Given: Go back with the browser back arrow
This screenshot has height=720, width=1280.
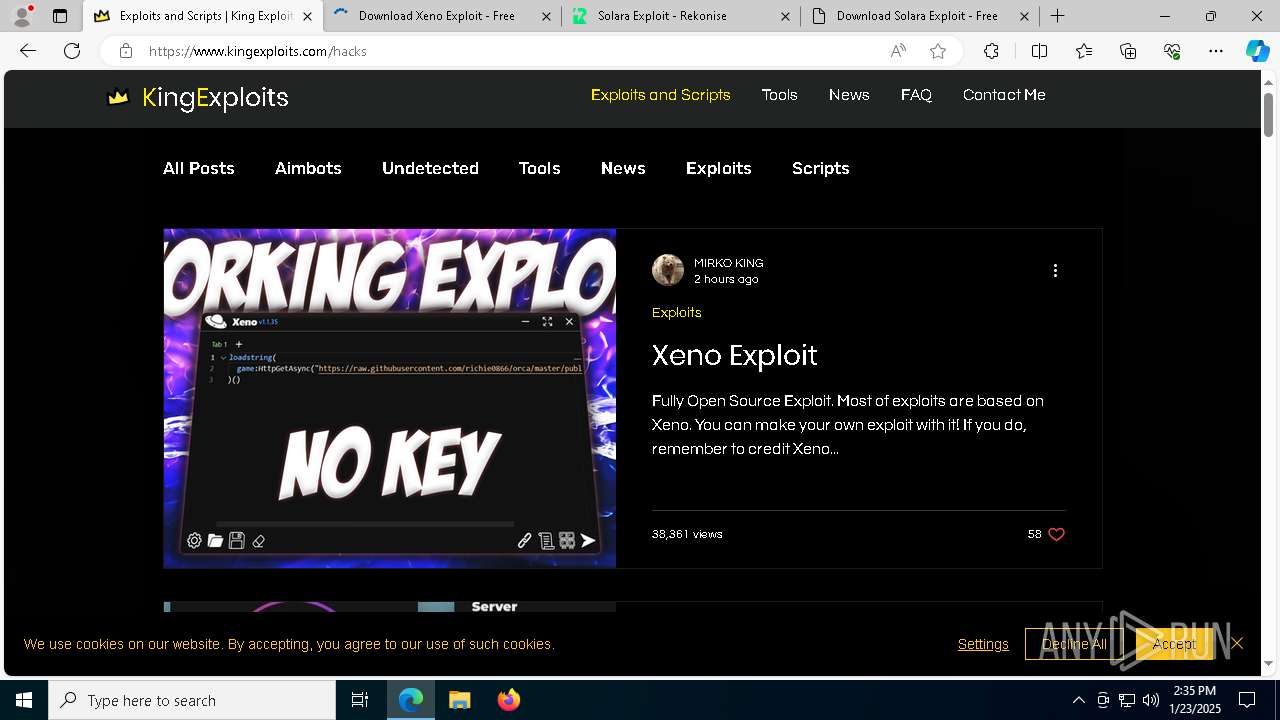Looking at the screenshot, I should pos(28,51).
